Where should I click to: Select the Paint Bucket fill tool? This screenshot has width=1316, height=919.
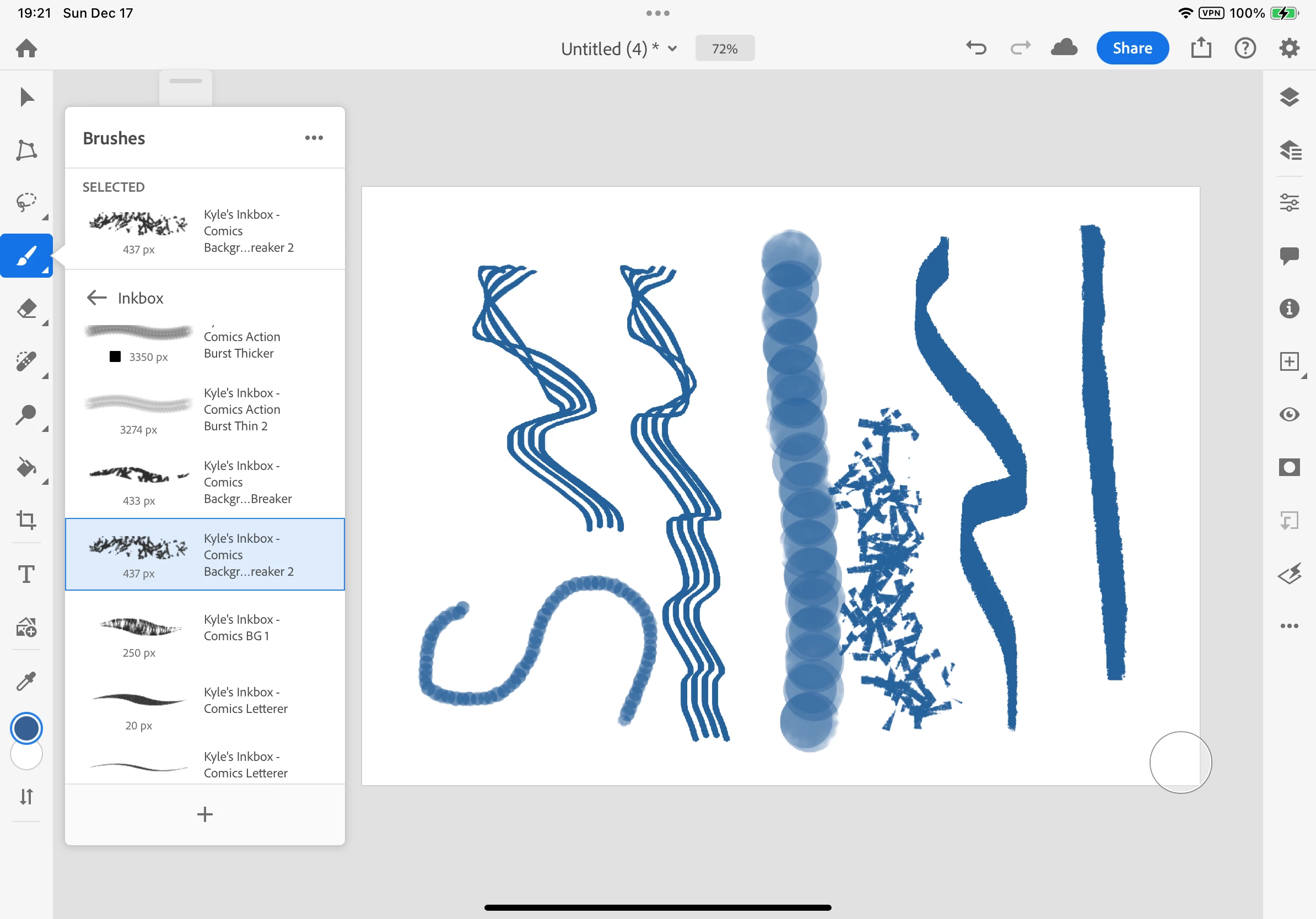pos(26,468)
